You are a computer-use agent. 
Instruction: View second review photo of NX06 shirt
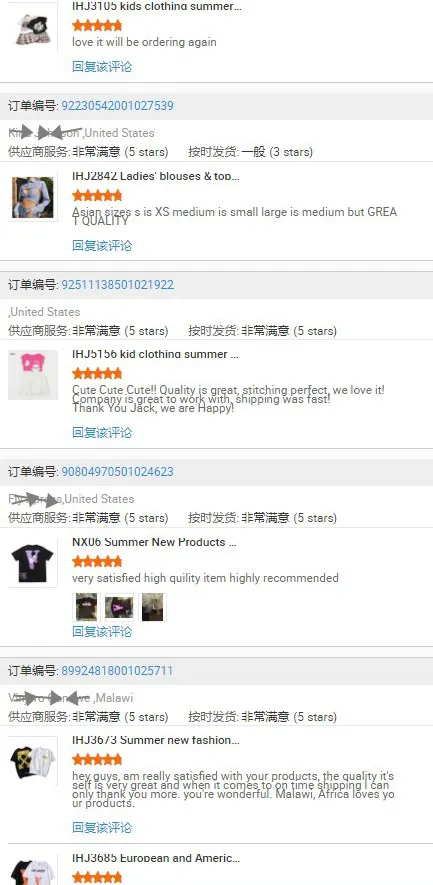click(119, 607)
